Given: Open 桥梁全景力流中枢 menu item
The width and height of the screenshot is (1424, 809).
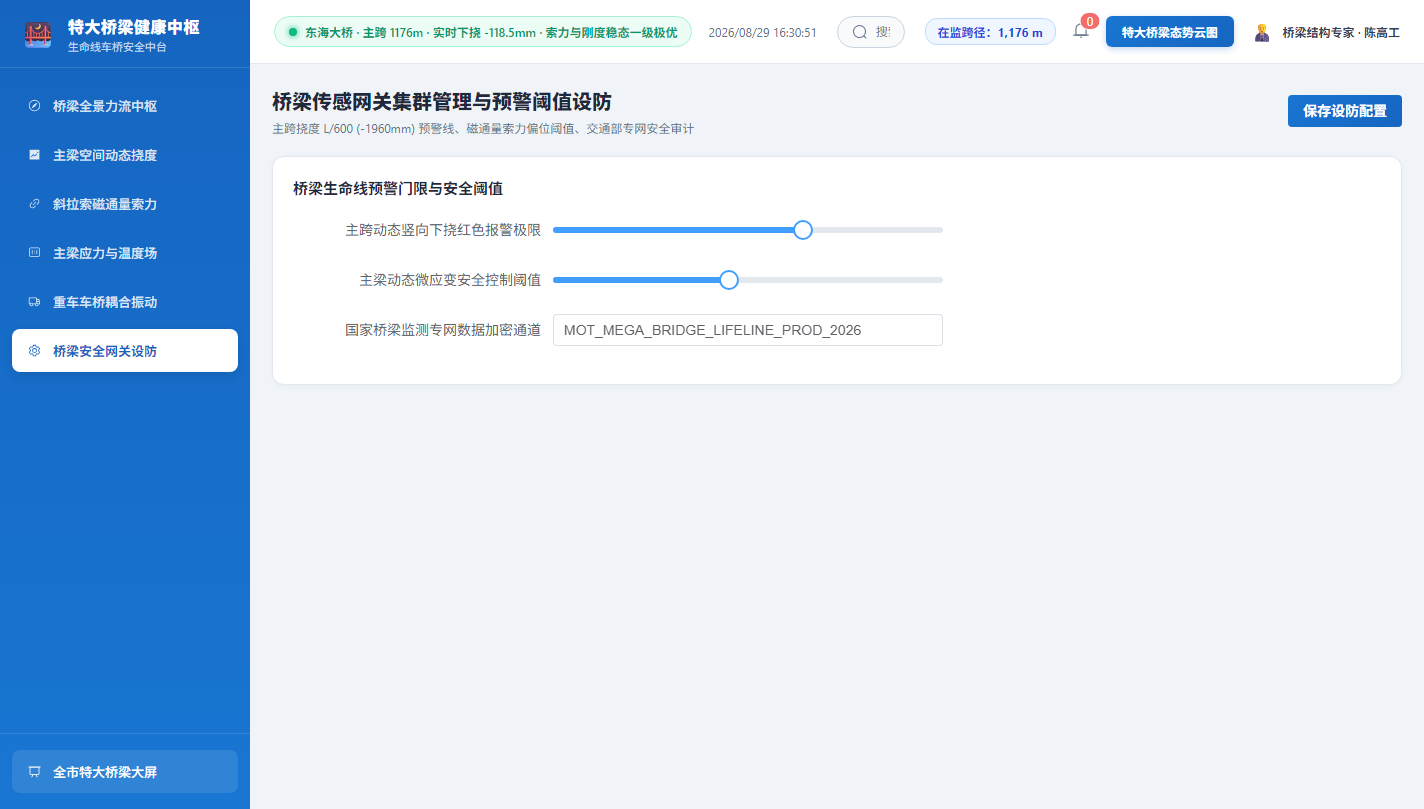Looking at the screenshot, I should [125, 106].
